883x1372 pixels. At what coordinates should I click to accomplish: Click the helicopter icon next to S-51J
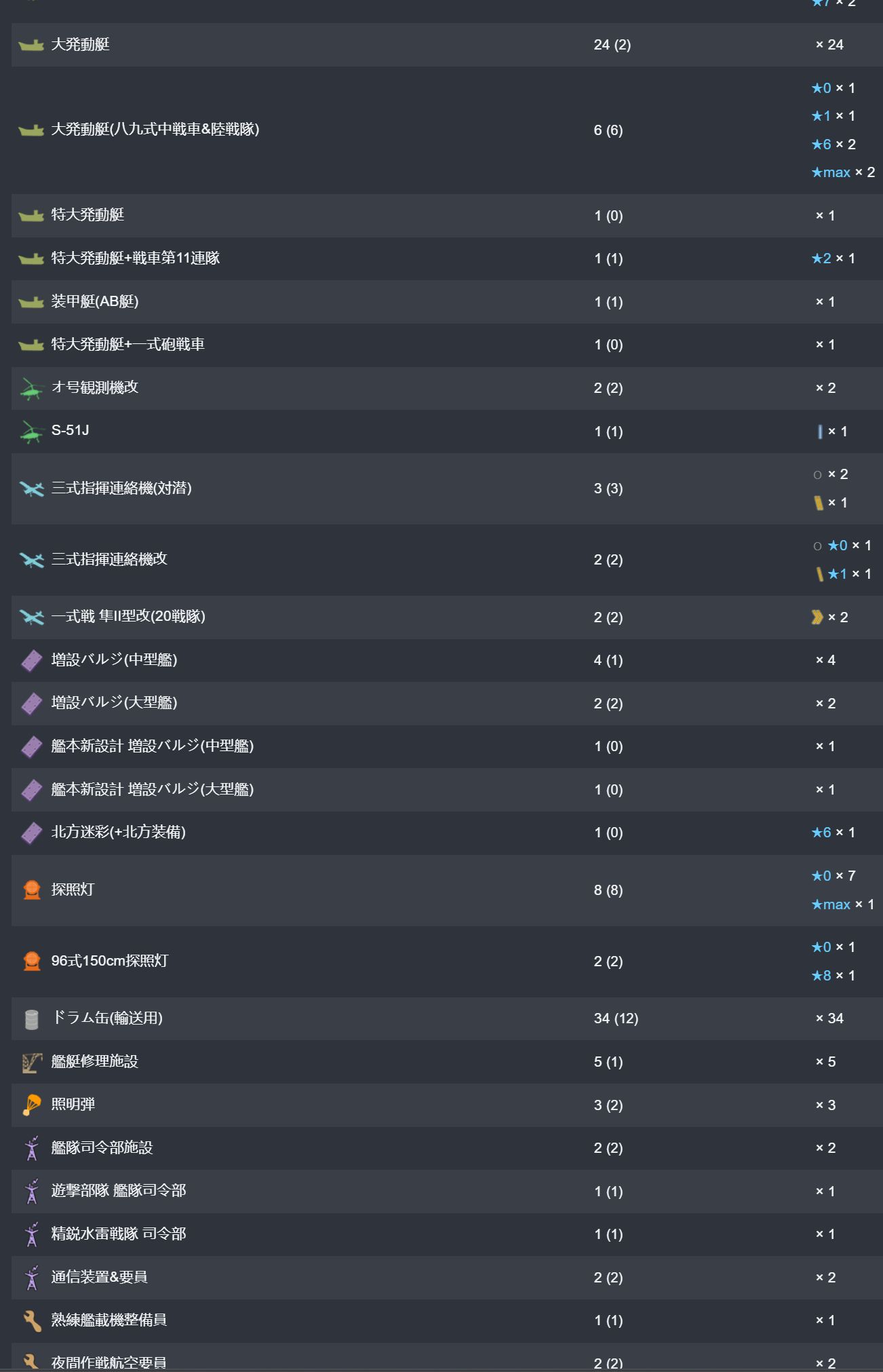(x=31, y=432)
